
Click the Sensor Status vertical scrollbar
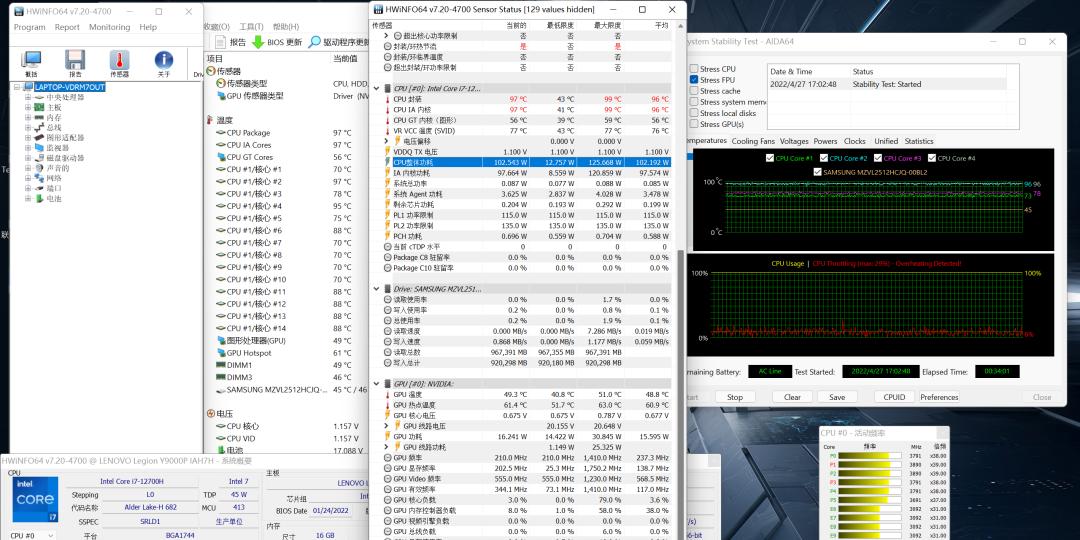click(x=682, y=393)
